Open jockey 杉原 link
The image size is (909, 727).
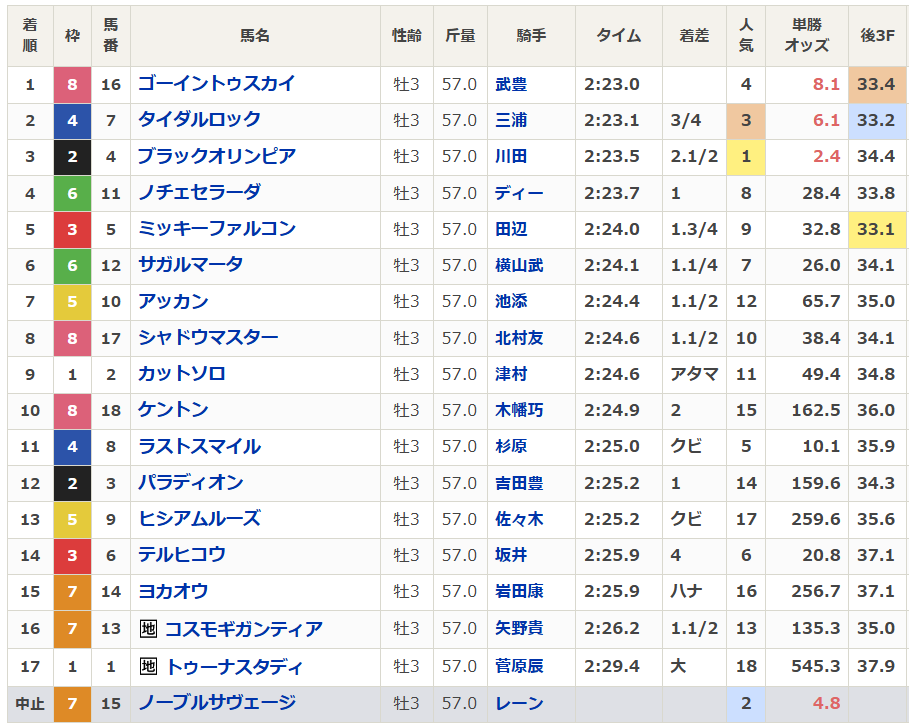point(511,446)
